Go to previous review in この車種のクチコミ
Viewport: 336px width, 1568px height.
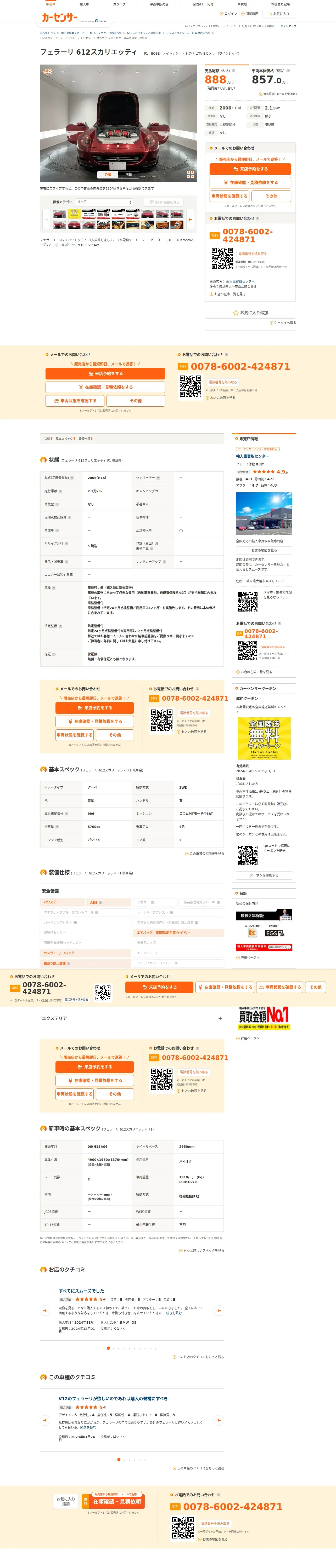coord(44,1420)
